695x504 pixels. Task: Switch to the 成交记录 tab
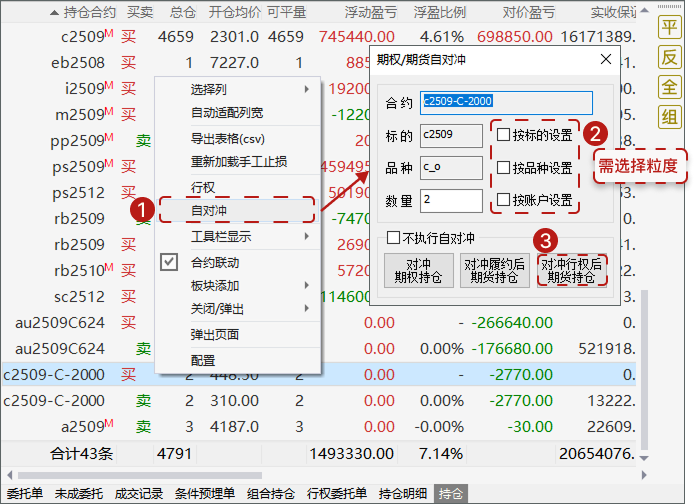(x=138, y=494)
